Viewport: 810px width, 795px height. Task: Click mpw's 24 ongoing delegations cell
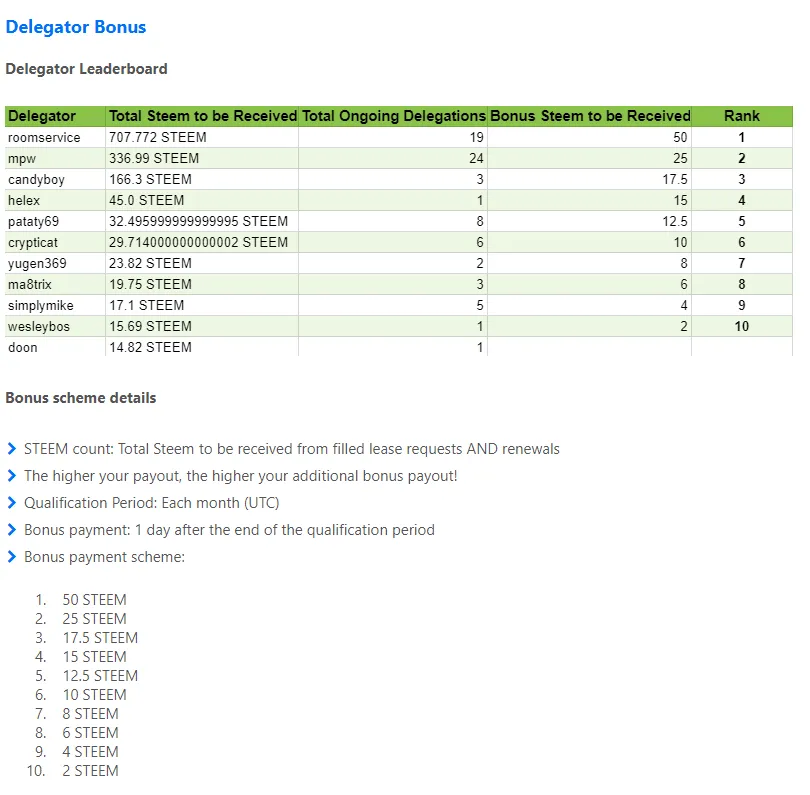tap(393, 159)
